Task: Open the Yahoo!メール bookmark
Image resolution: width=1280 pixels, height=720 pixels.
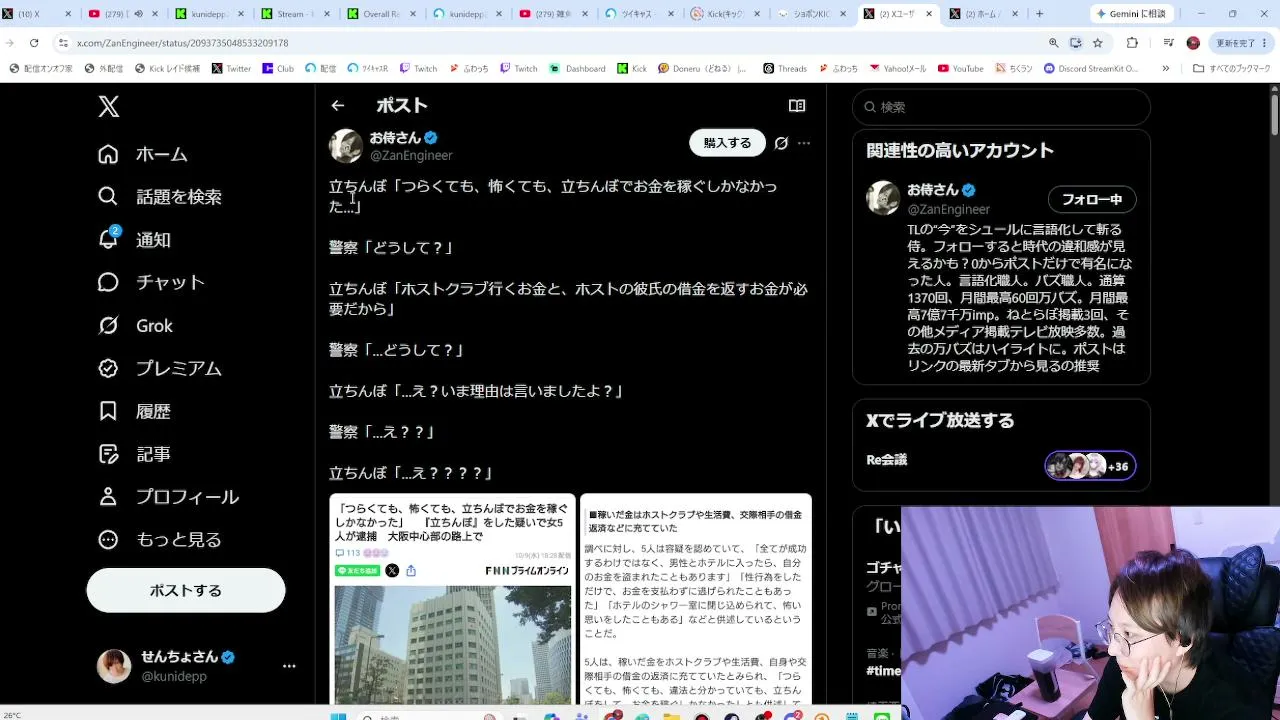Action: (x=898, y=69)
